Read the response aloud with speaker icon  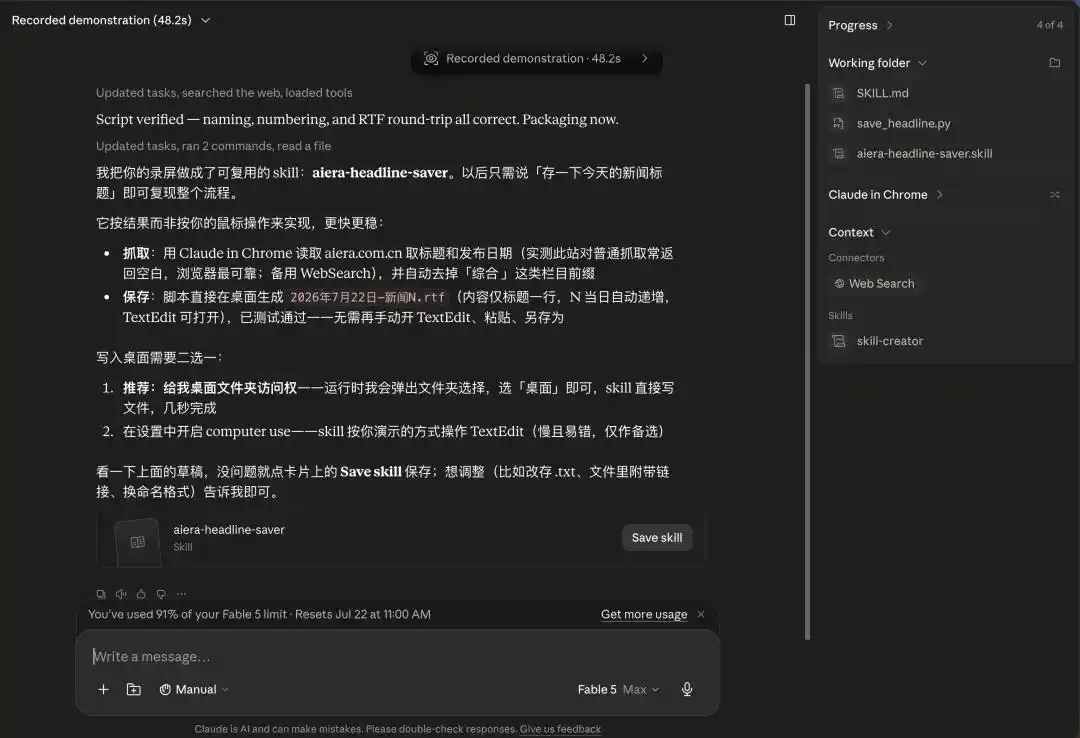[x=121, y=594]
